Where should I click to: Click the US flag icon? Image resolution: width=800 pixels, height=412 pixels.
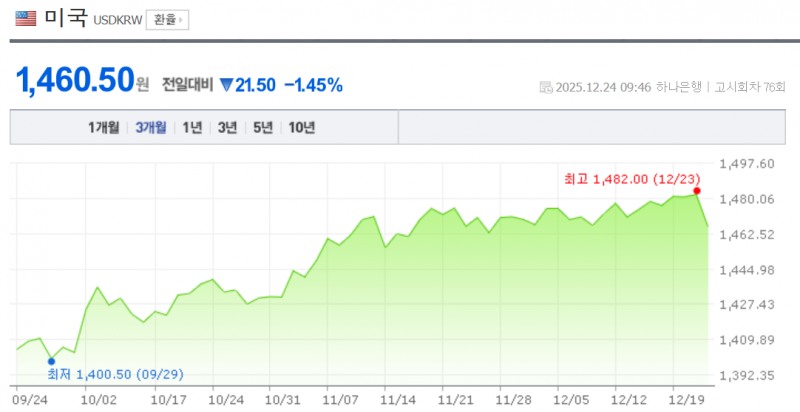26,18
